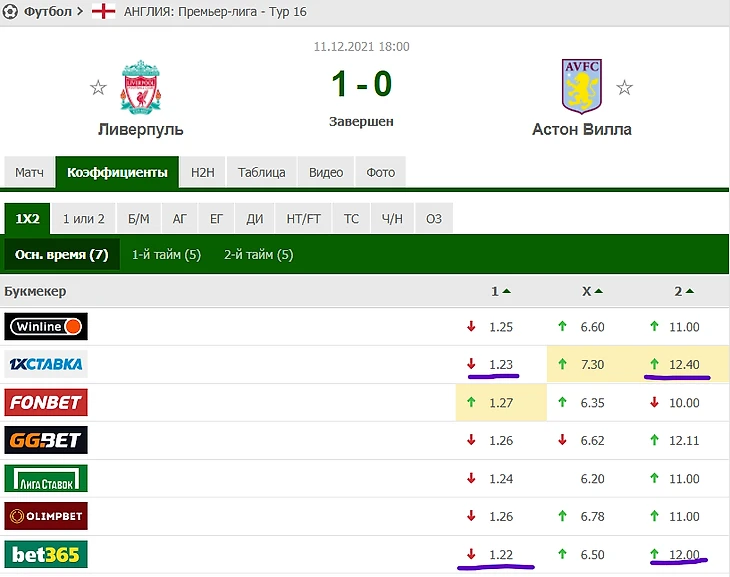The width and height of the screenshot is (730, 577).
Task: Open the Olimpbet bookmaker logo
Action: click(x=46, y=516)
